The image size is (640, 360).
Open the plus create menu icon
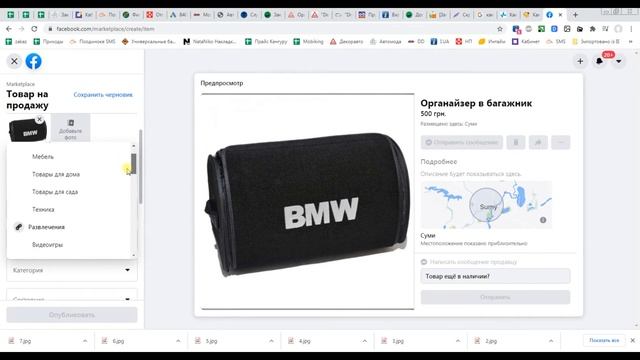point(580,61)
